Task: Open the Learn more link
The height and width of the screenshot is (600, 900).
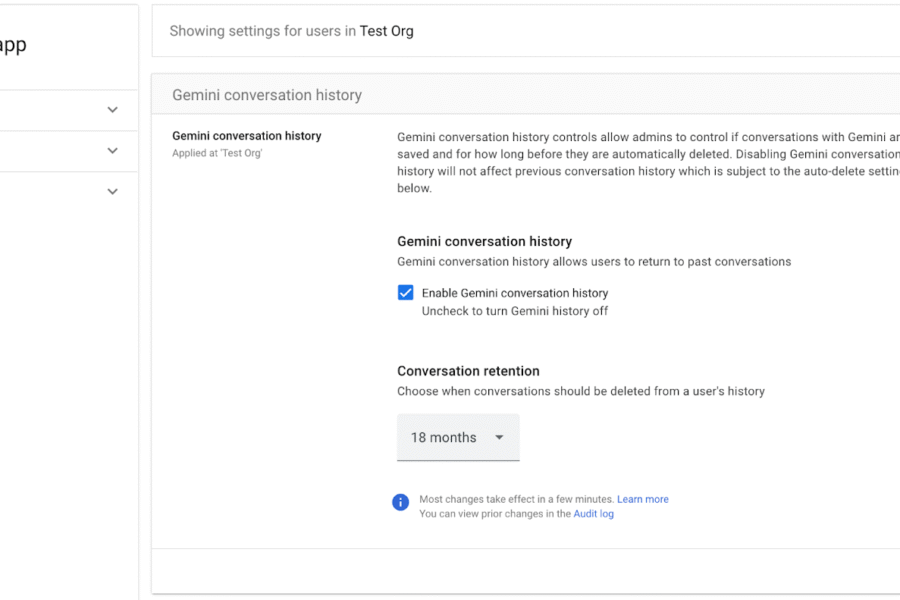Action: [x=643, y=499]
